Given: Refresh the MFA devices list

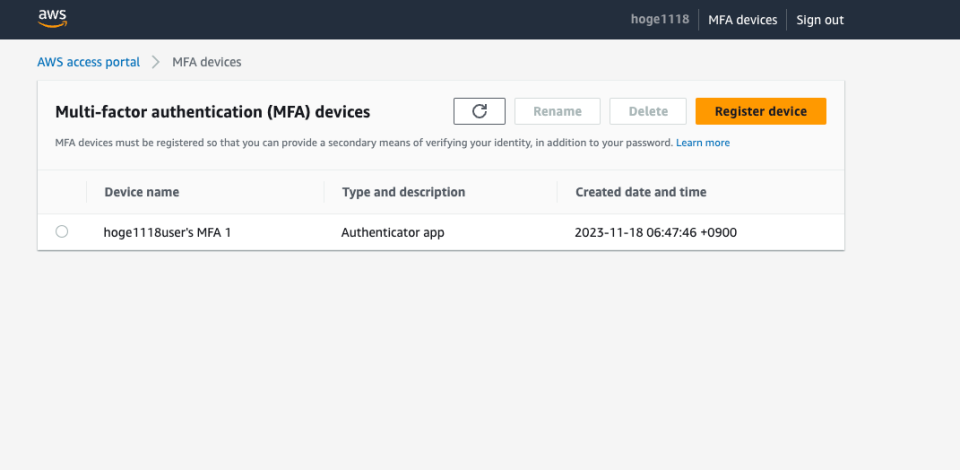Looking at the screenshot, I should tap(479, 111).
